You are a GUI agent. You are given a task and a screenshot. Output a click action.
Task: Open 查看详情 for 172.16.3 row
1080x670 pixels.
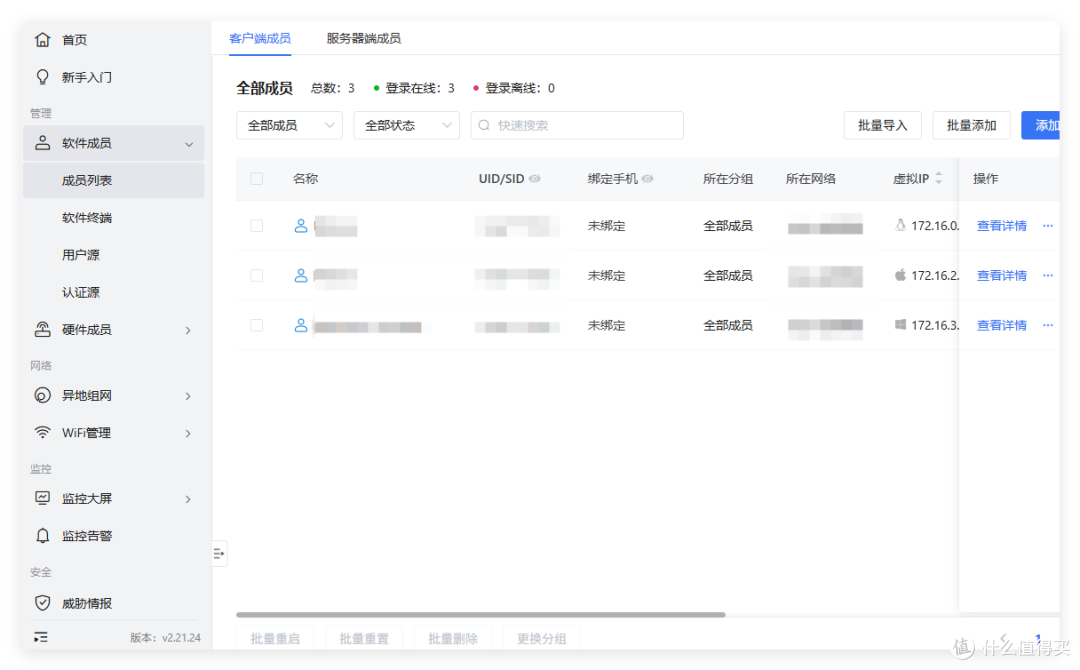click(1001, 325)
